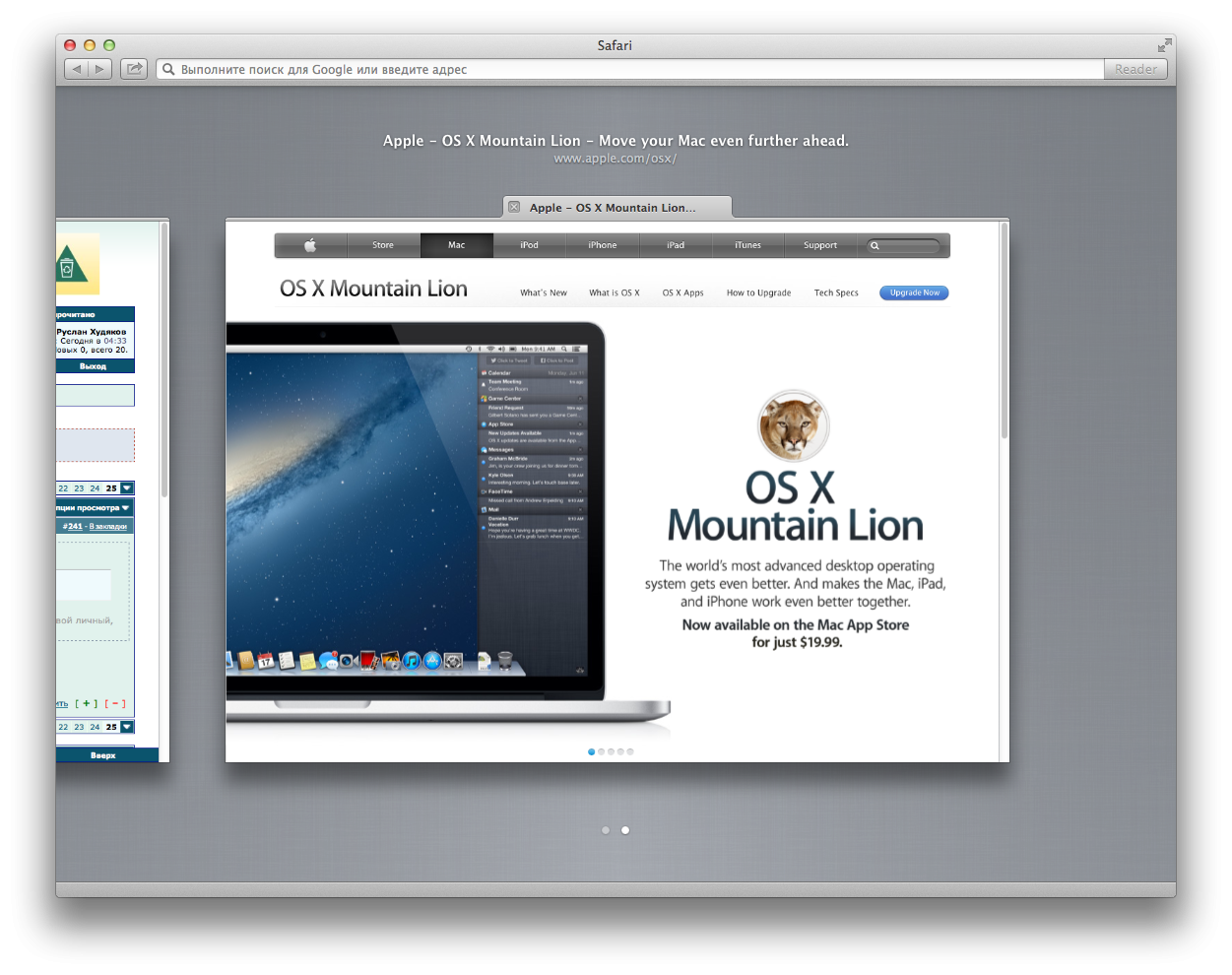Go forward with the Safari forward arrow

pyautogui.click(x=98, y=69)
